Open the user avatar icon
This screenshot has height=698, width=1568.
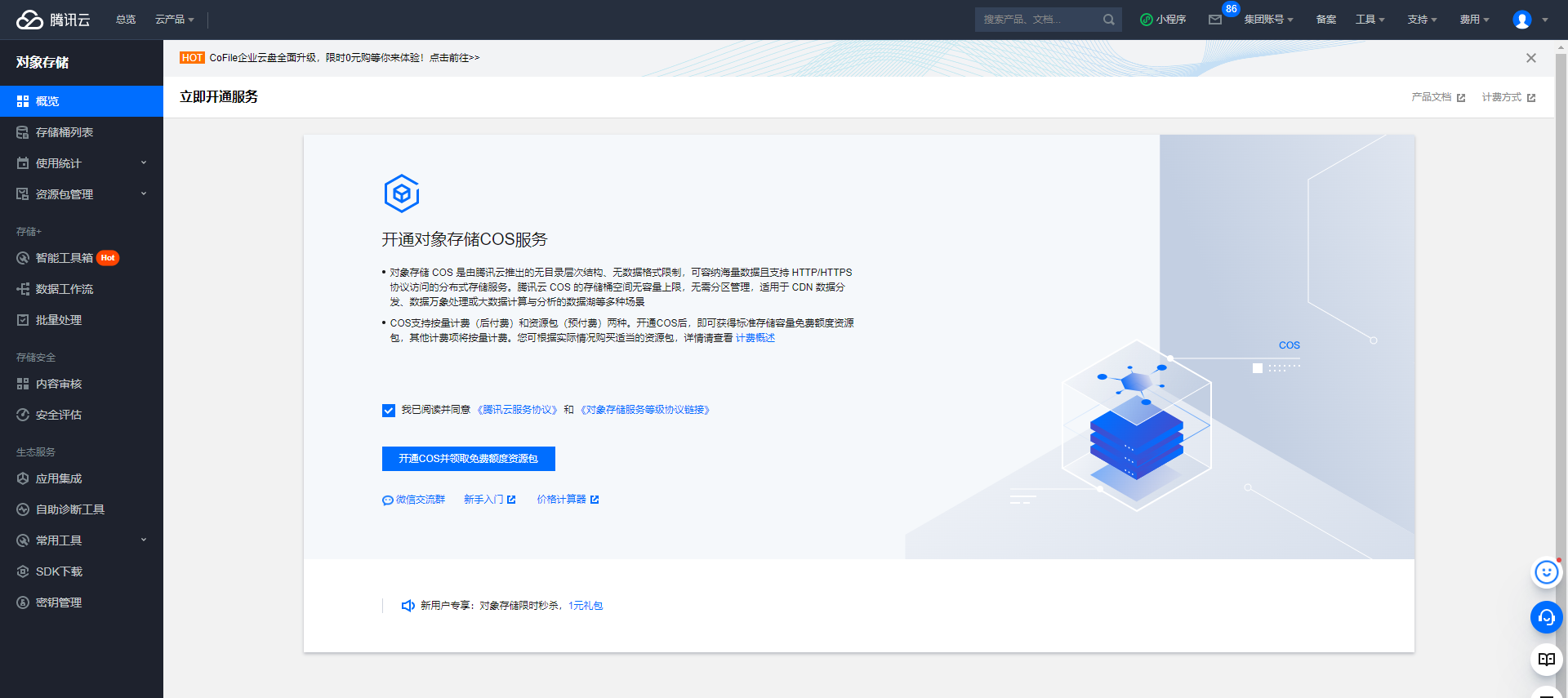pos(1522,20)
